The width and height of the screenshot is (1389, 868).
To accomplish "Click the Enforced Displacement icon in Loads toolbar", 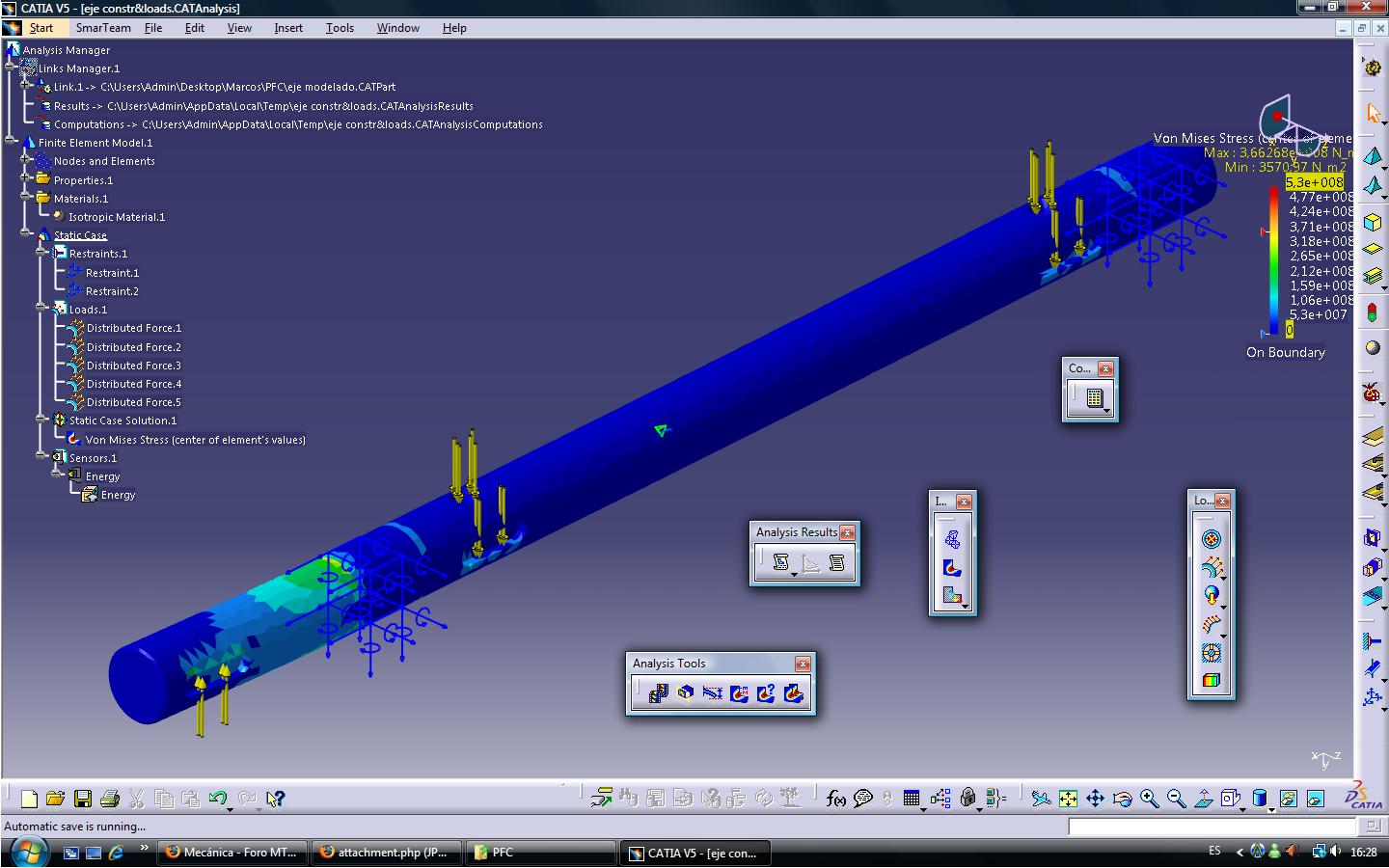I will point(1212,653).
